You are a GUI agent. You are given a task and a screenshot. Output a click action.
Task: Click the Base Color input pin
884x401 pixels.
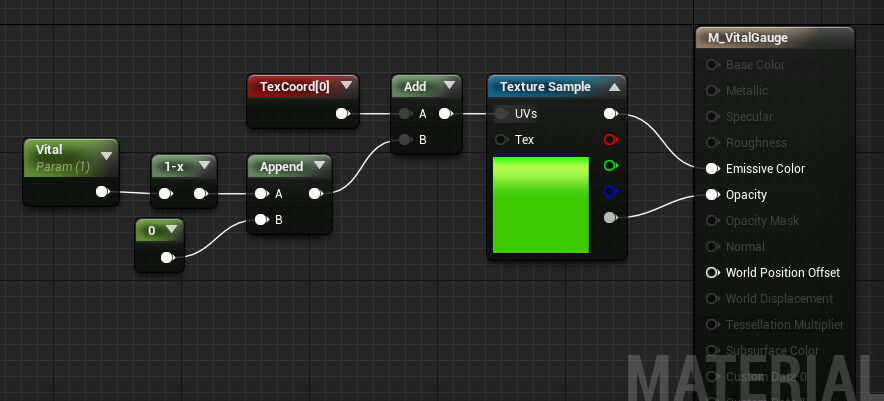pyautogui.click(x=713, y=65)
